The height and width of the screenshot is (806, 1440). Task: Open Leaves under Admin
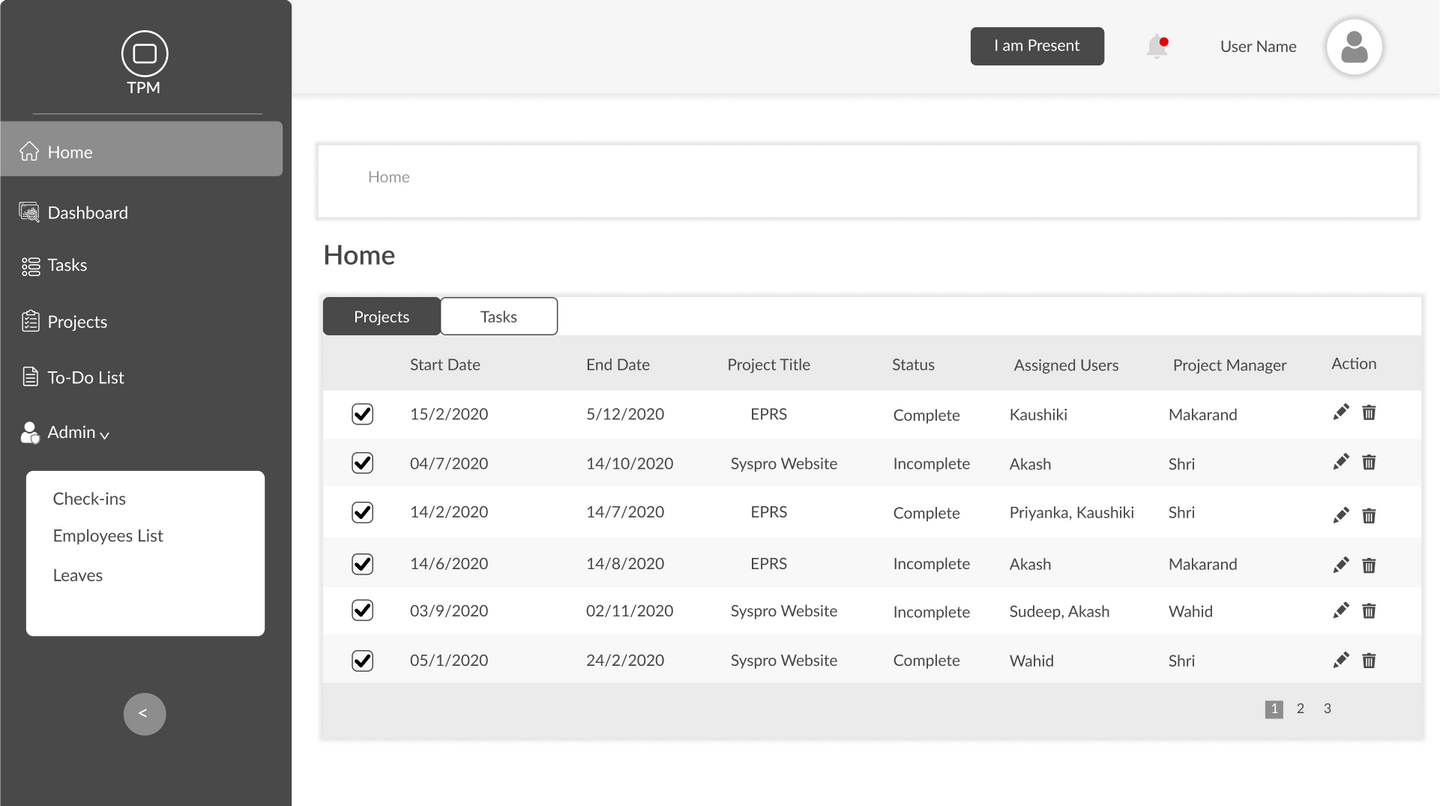(x=78, y=575)
